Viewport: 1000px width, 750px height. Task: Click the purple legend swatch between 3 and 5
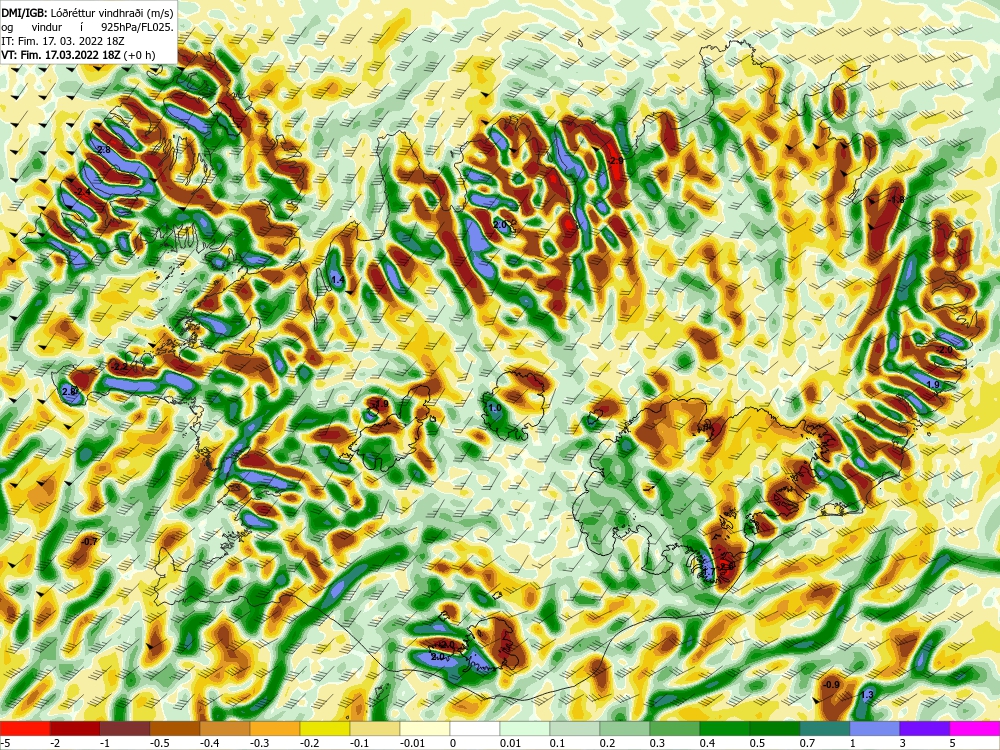coord(925,728)
